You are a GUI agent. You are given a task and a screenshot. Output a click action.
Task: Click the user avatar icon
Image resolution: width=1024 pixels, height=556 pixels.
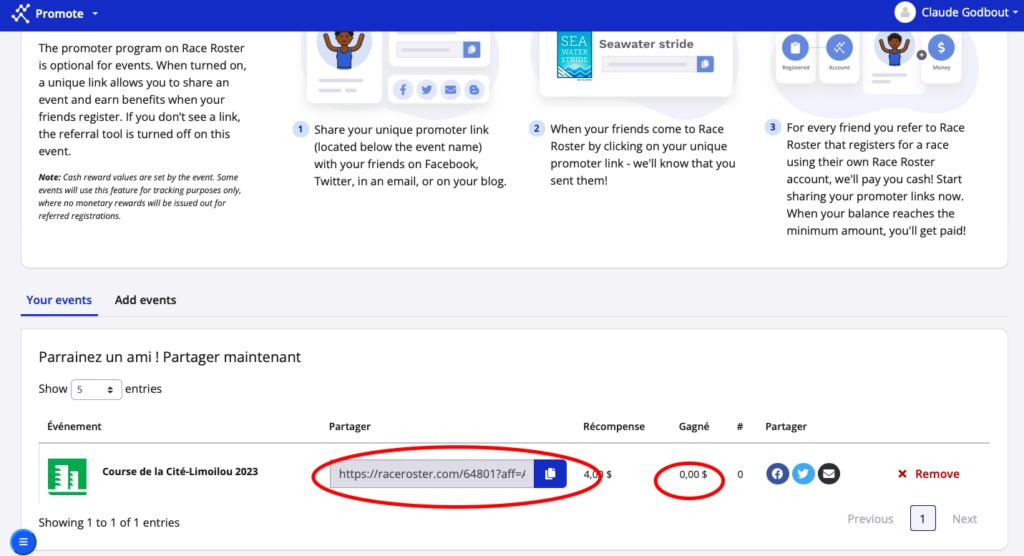tap(904, 12)
